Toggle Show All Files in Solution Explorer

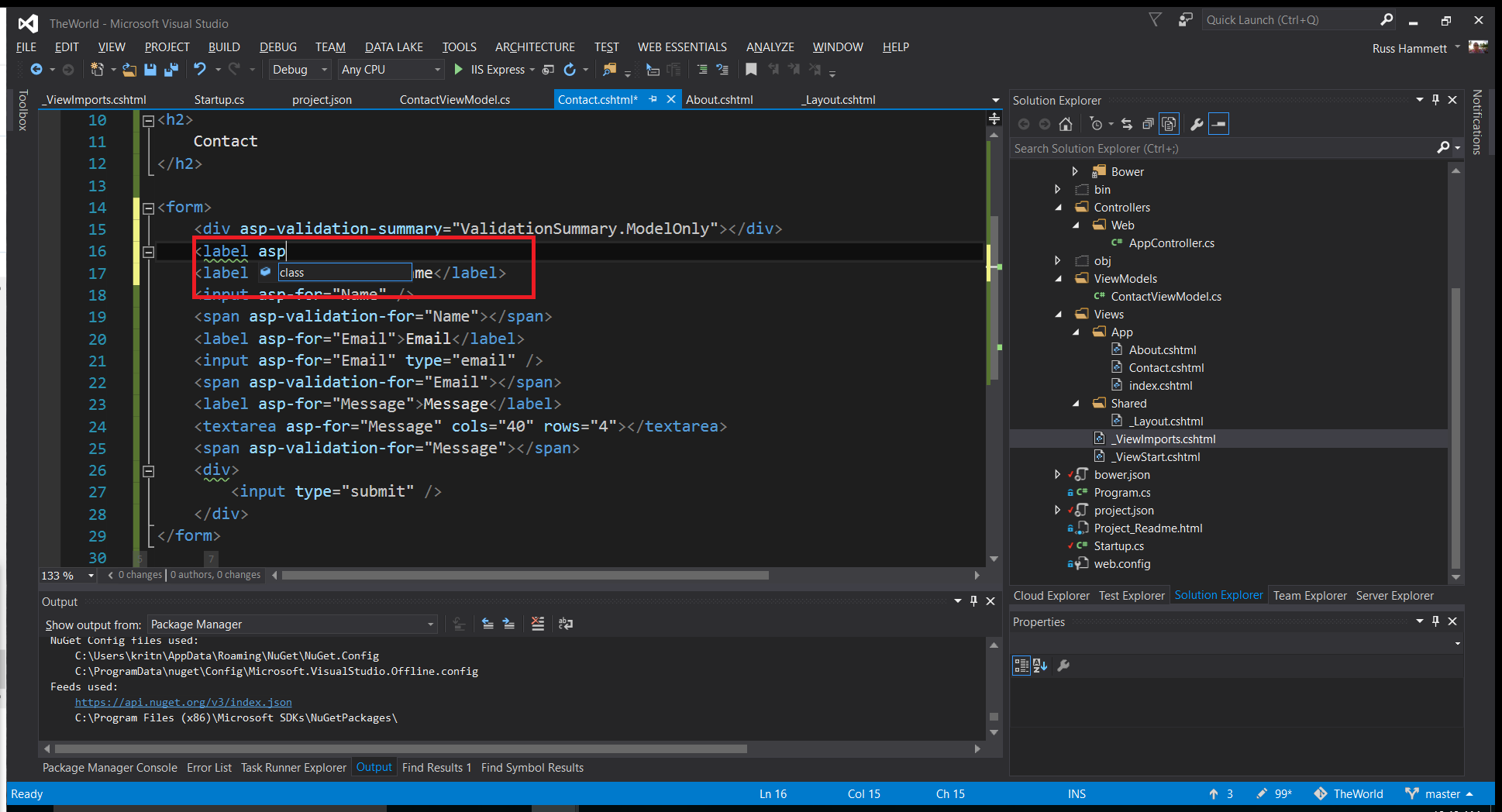point(1169,124)
